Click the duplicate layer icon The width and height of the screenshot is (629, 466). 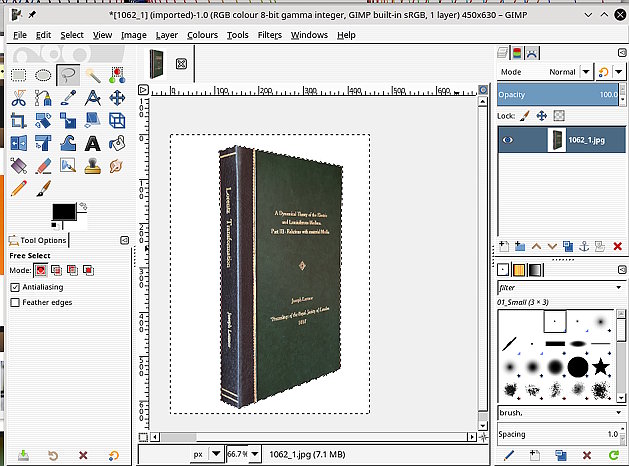click(x=568, y=246)
